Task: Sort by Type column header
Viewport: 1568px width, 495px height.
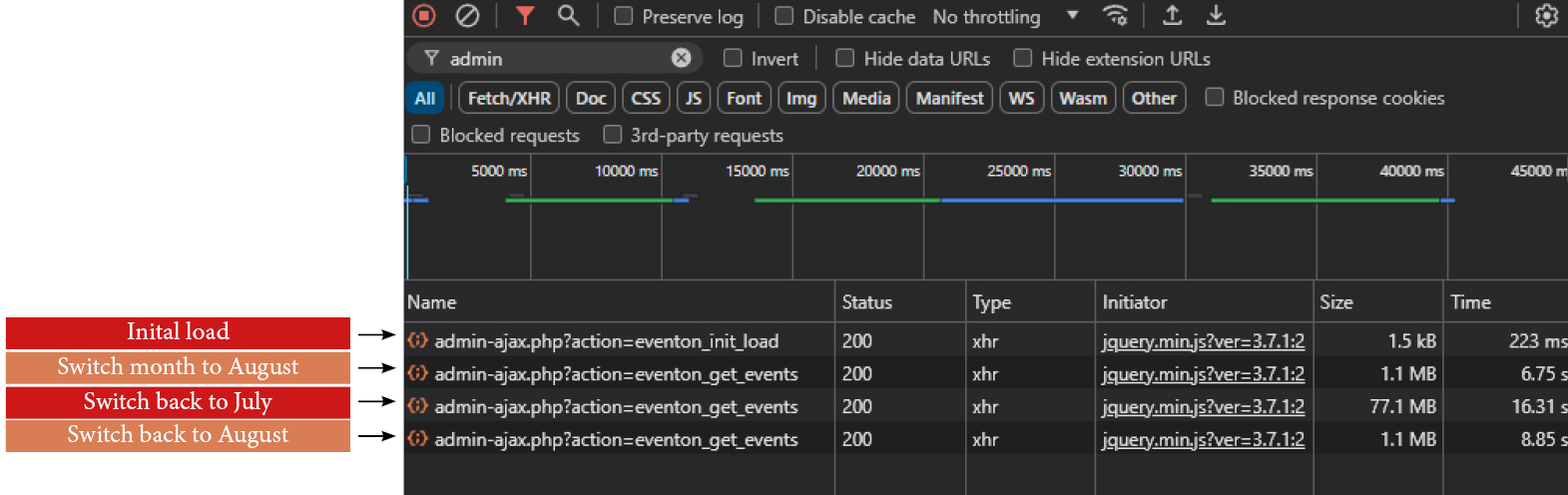Action: pos(1030,301)
